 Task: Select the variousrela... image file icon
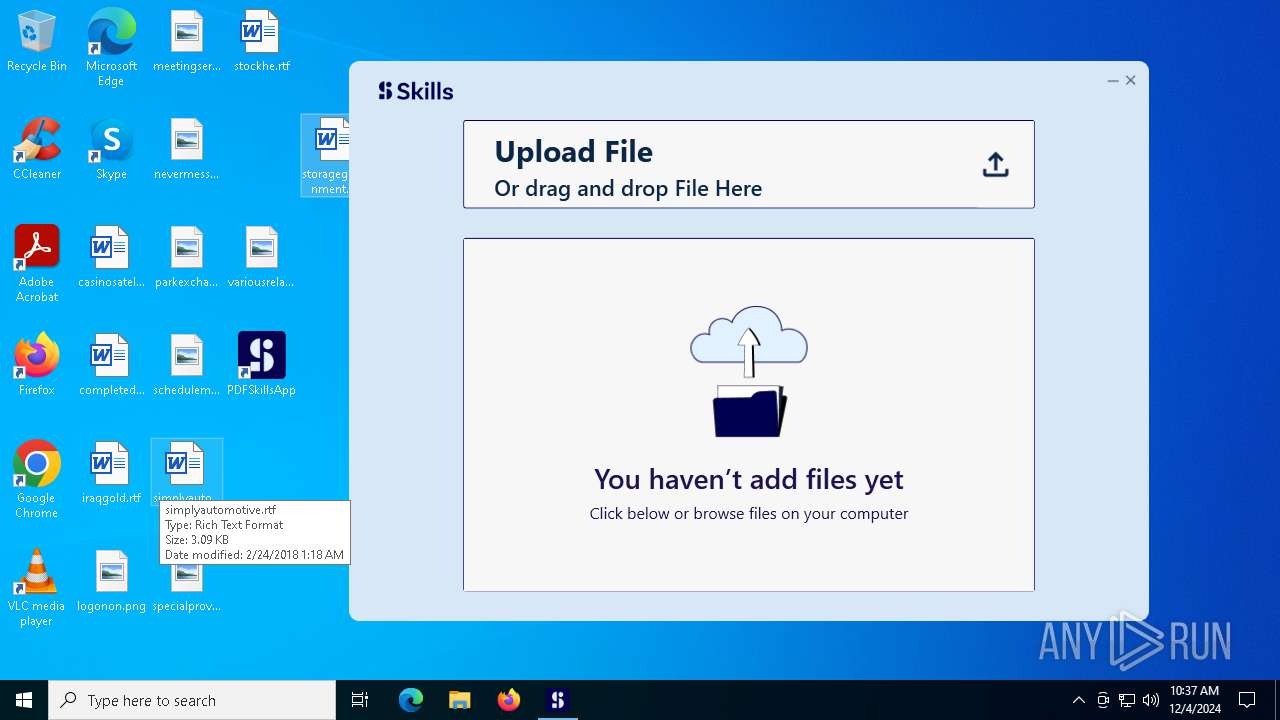click(262, 258)
